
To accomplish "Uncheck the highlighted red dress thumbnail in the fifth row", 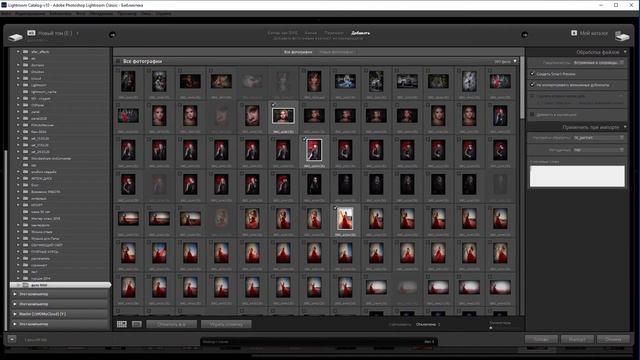I will 336,208.
